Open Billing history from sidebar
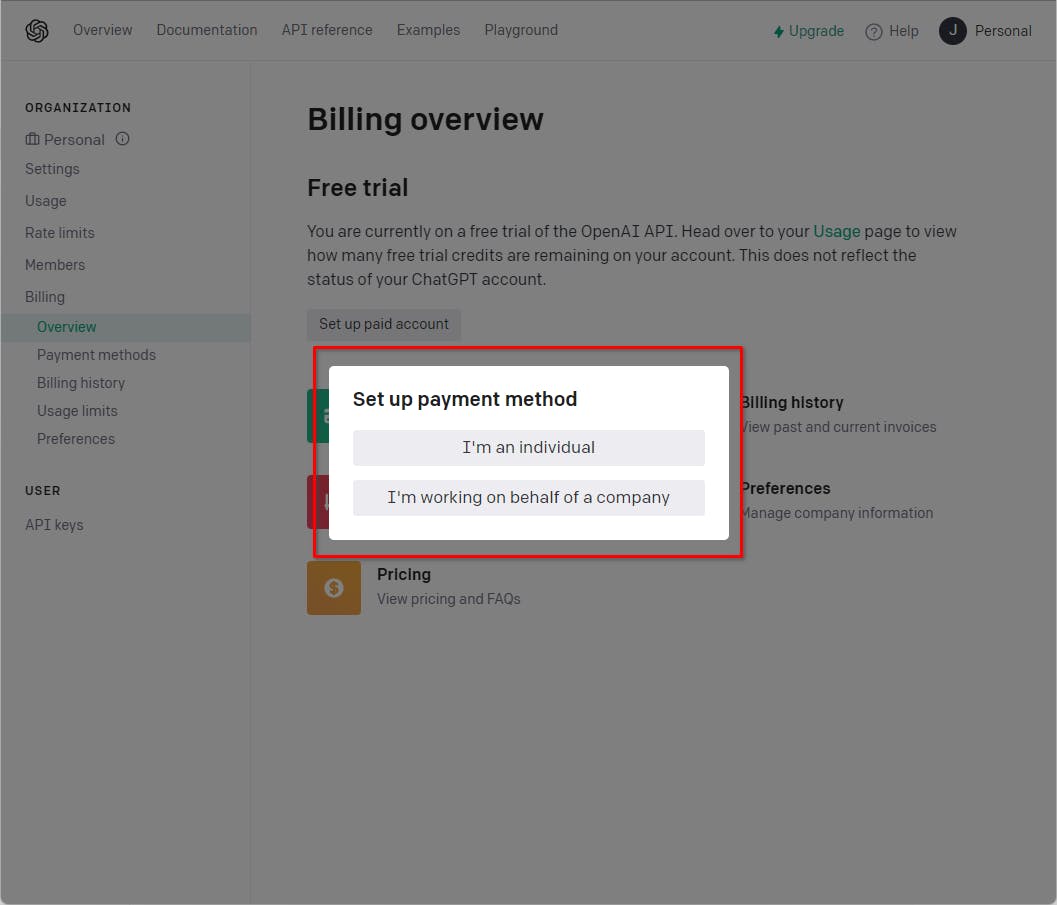This screenshot has height=905, width=1057. pyautogui.click(x=81, y=383)
